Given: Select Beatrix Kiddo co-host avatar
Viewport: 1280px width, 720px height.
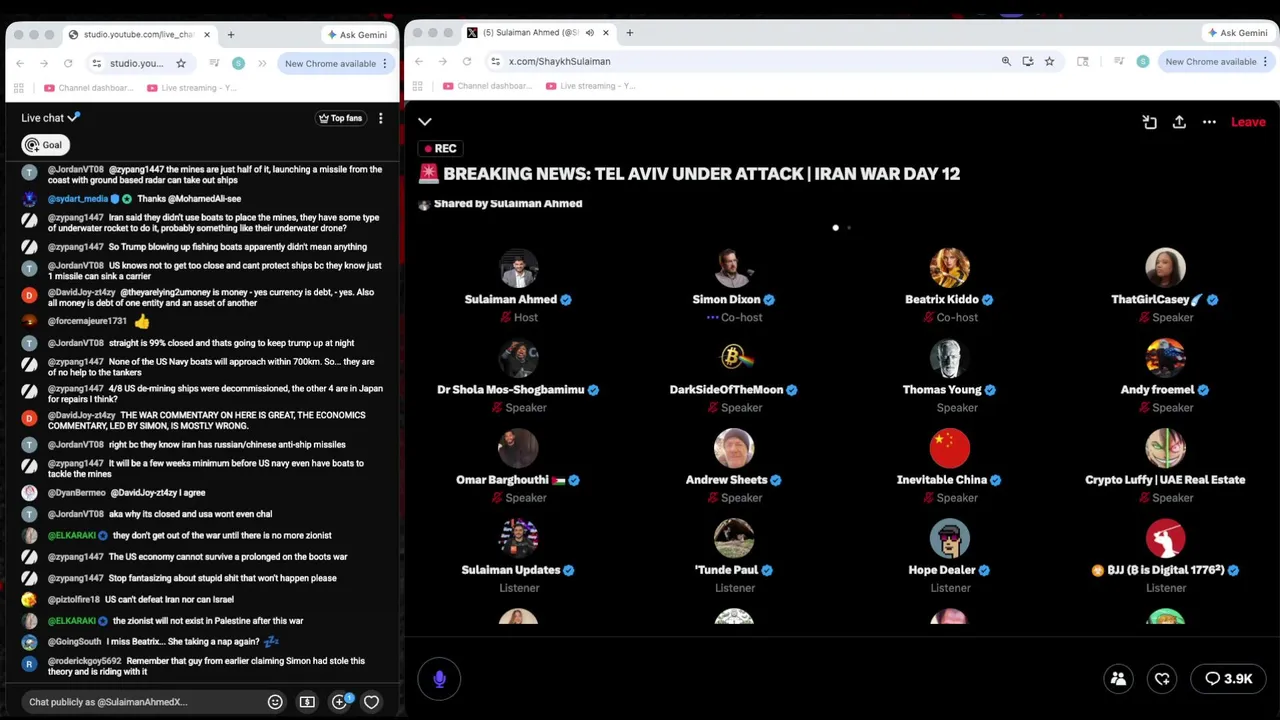Looking at the screenshot, I should coord(949,268).
